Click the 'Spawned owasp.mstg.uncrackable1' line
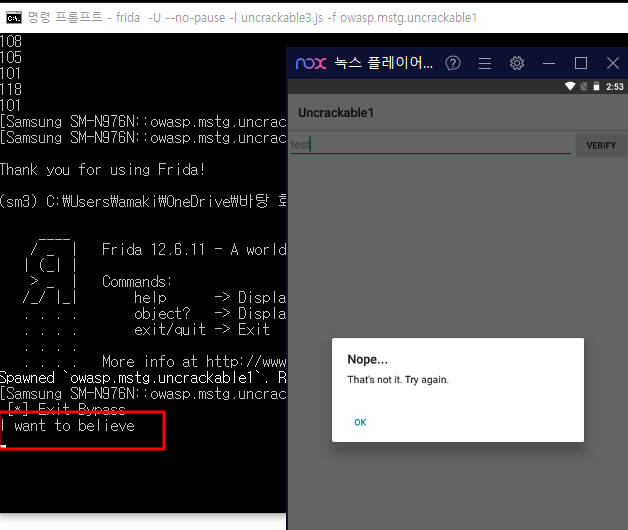This screenshot has width=628, height=530. coord(143,377)
